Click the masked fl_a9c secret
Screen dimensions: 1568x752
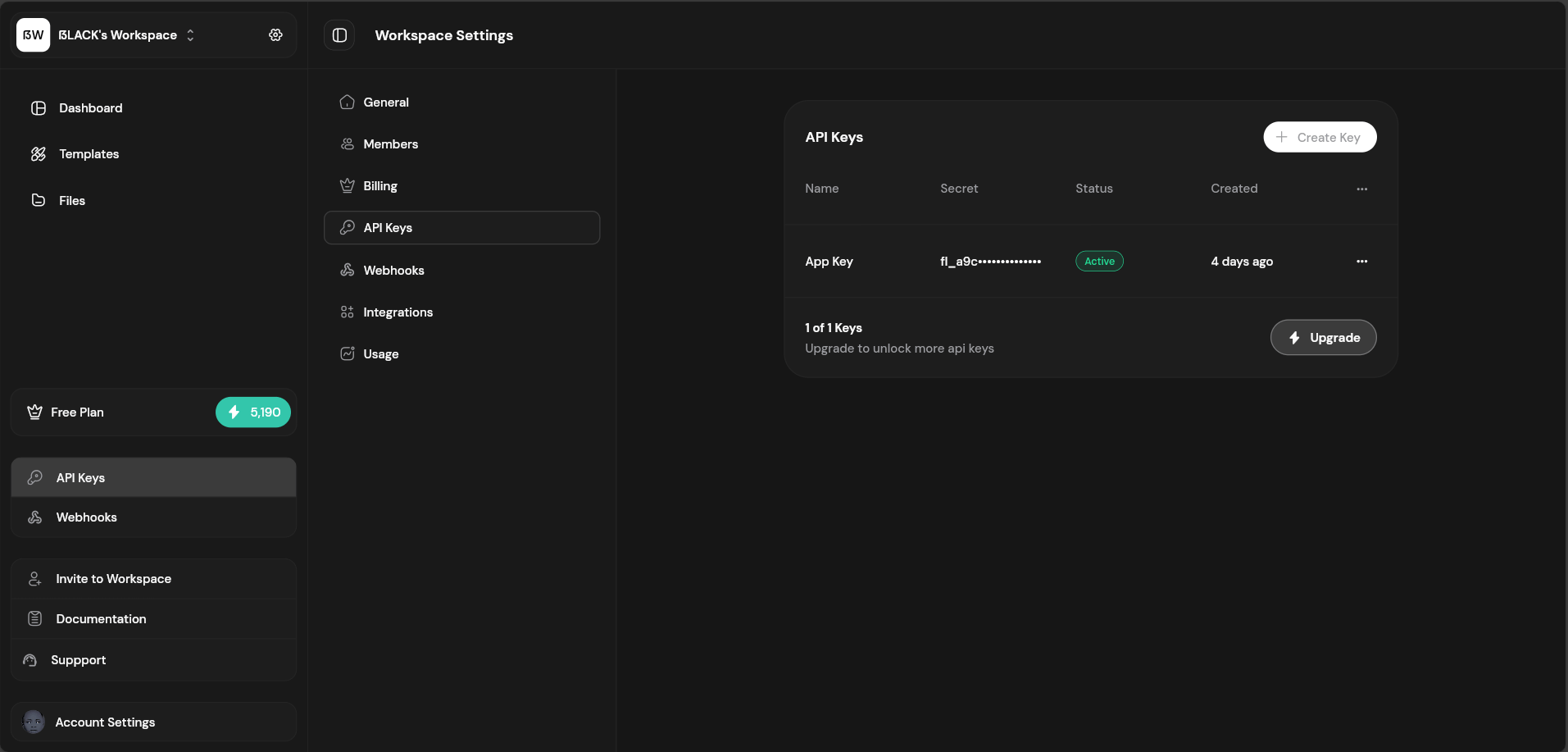[990, 262]
